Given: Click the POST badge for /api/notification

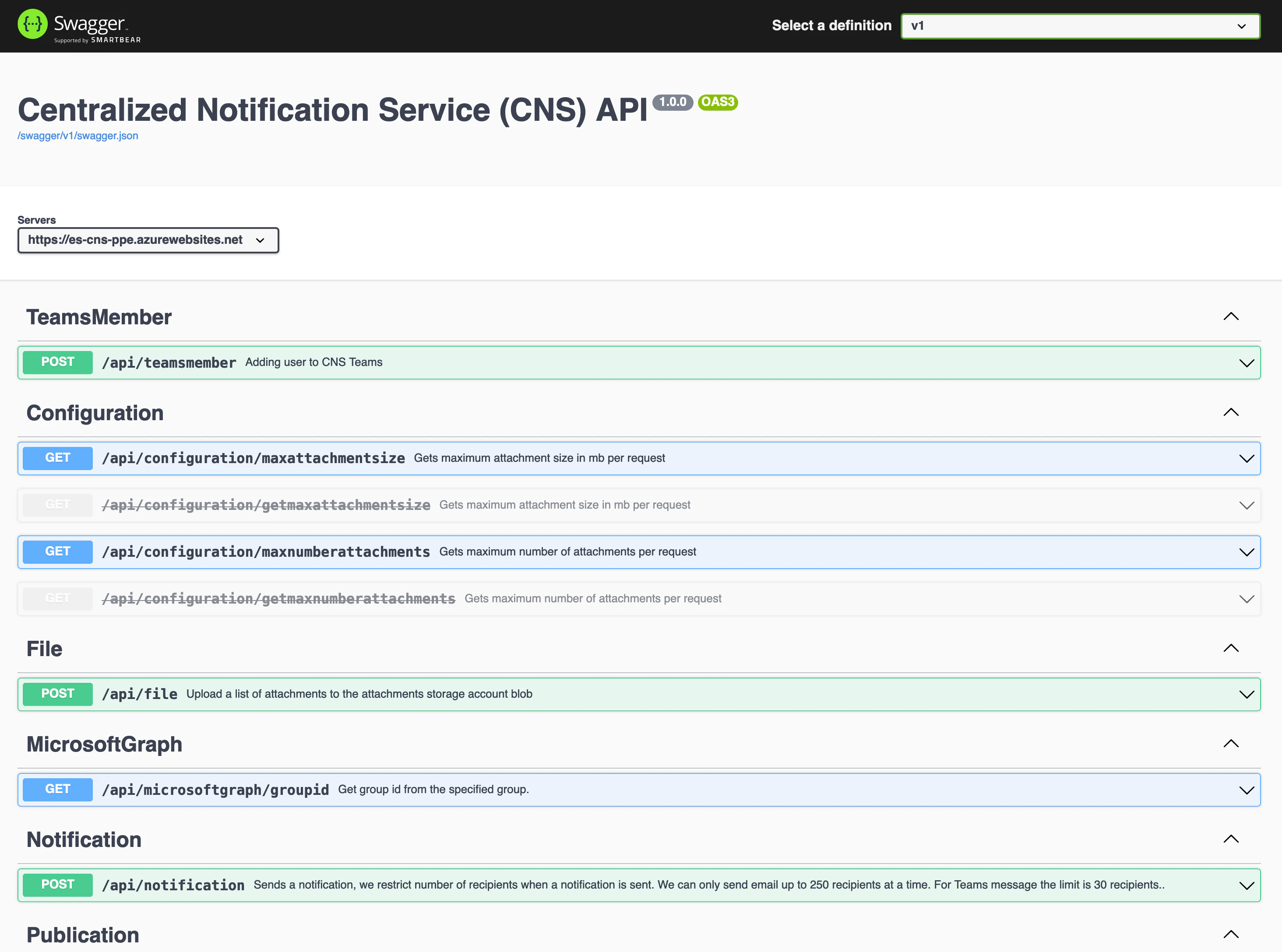Looking at the screenshot, I should 58,885.
